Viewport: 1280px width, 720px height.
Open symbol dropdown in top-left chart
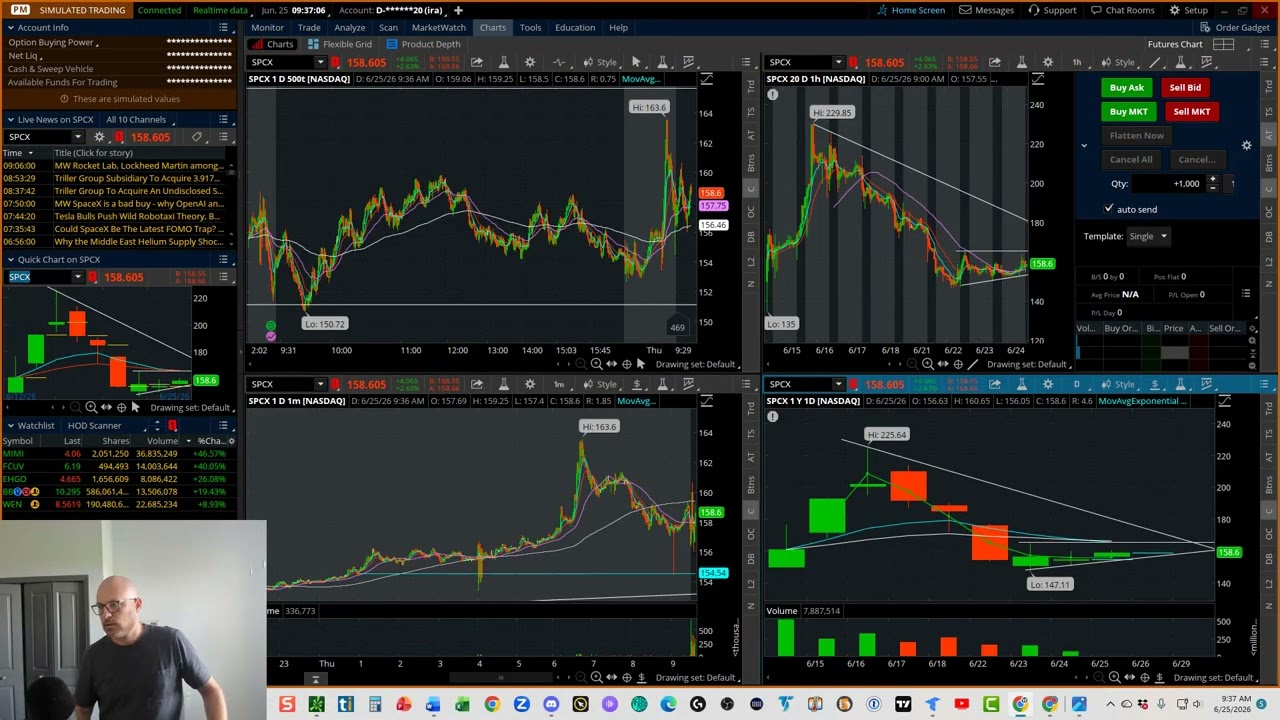(x=320, y=62)
